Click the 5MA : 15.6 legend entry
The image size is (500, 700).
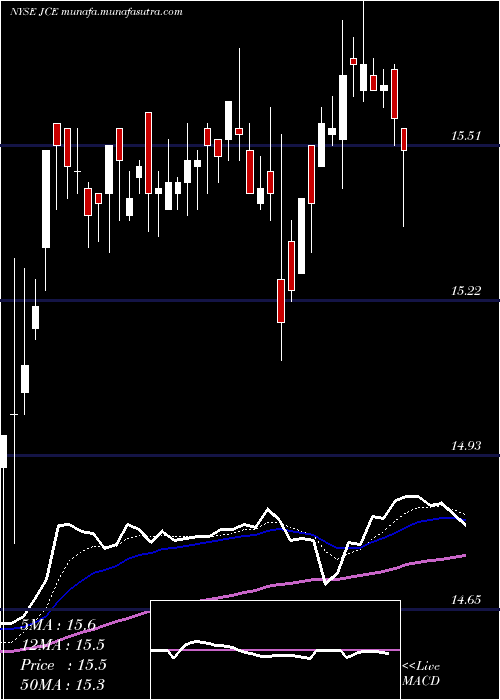(58, 625)
